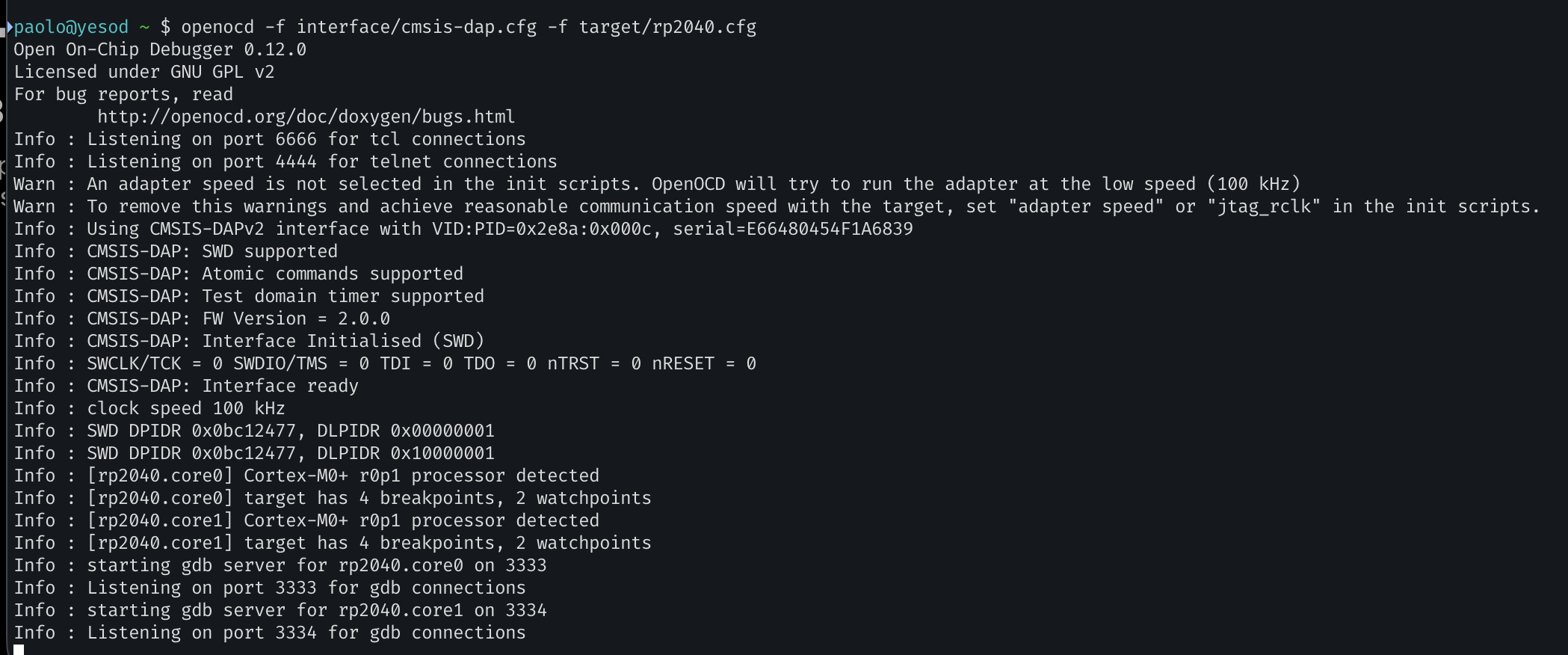The image size is (1568, 655).
Task: Click the Open On-Chip Debugger 0.12.0 line
Action: 160,50
